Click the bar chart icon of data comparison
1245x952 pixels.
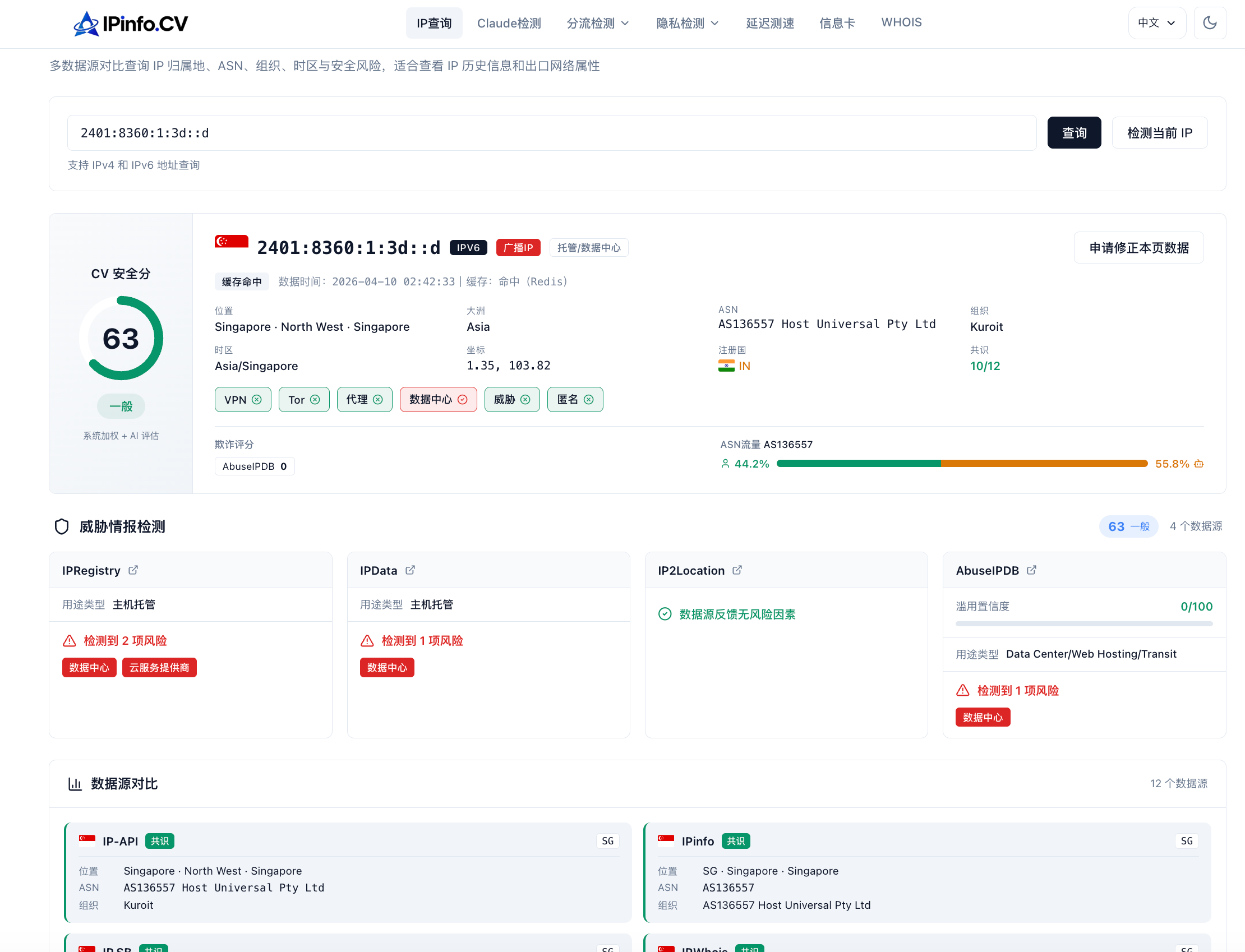[x=75, y=784]
